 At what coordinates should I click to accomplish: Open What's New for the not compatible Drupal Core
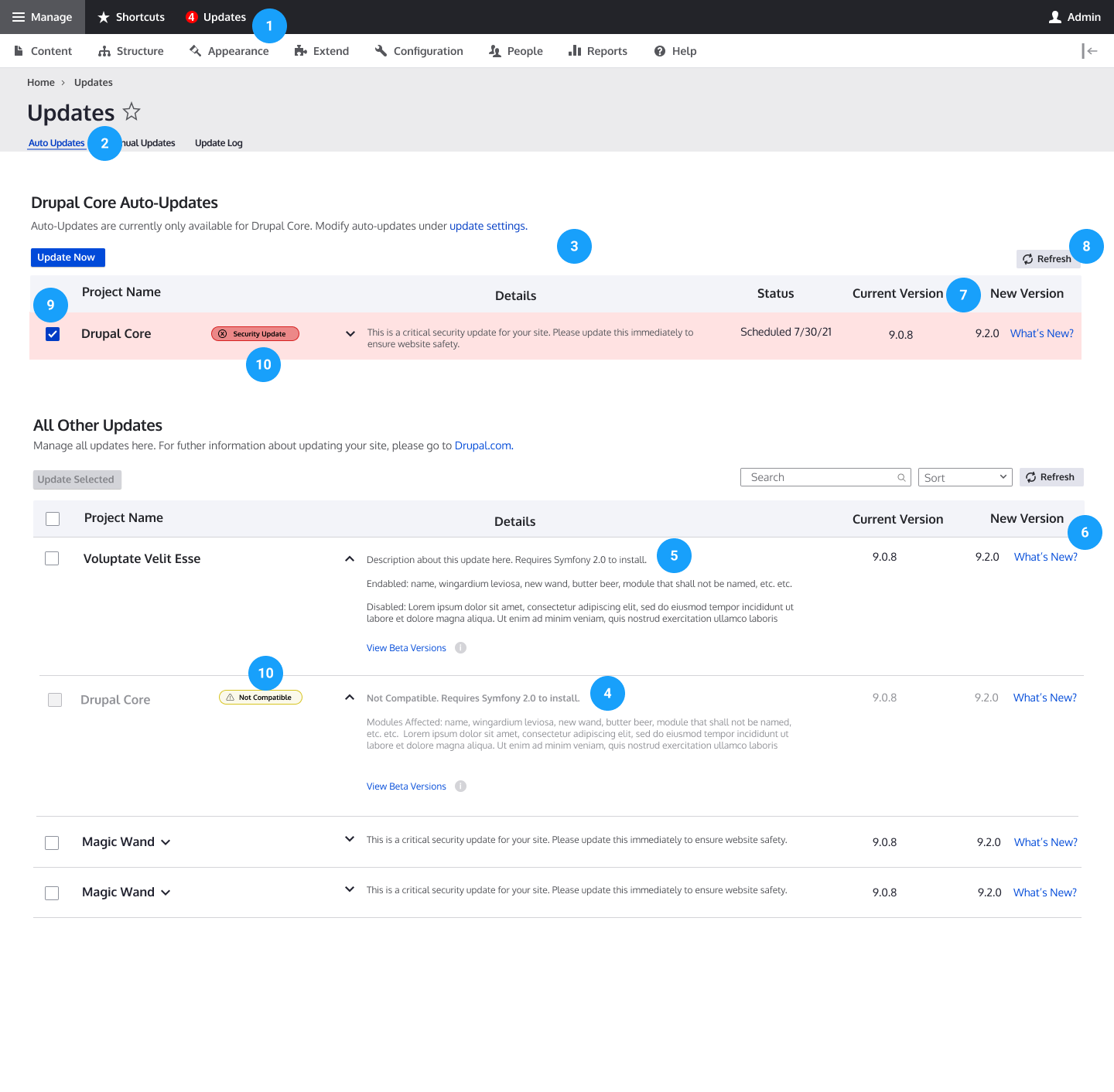click(x=1045, y=698)
